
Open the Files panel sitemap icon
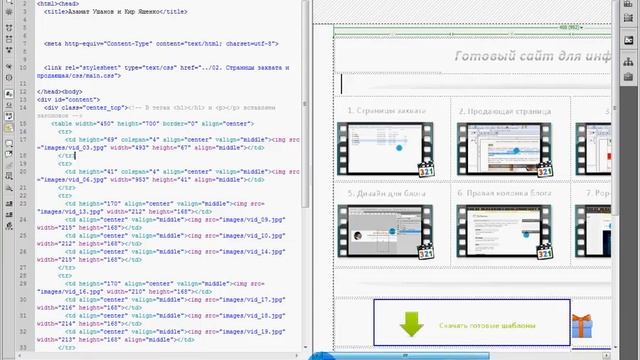tap(628, 62)
